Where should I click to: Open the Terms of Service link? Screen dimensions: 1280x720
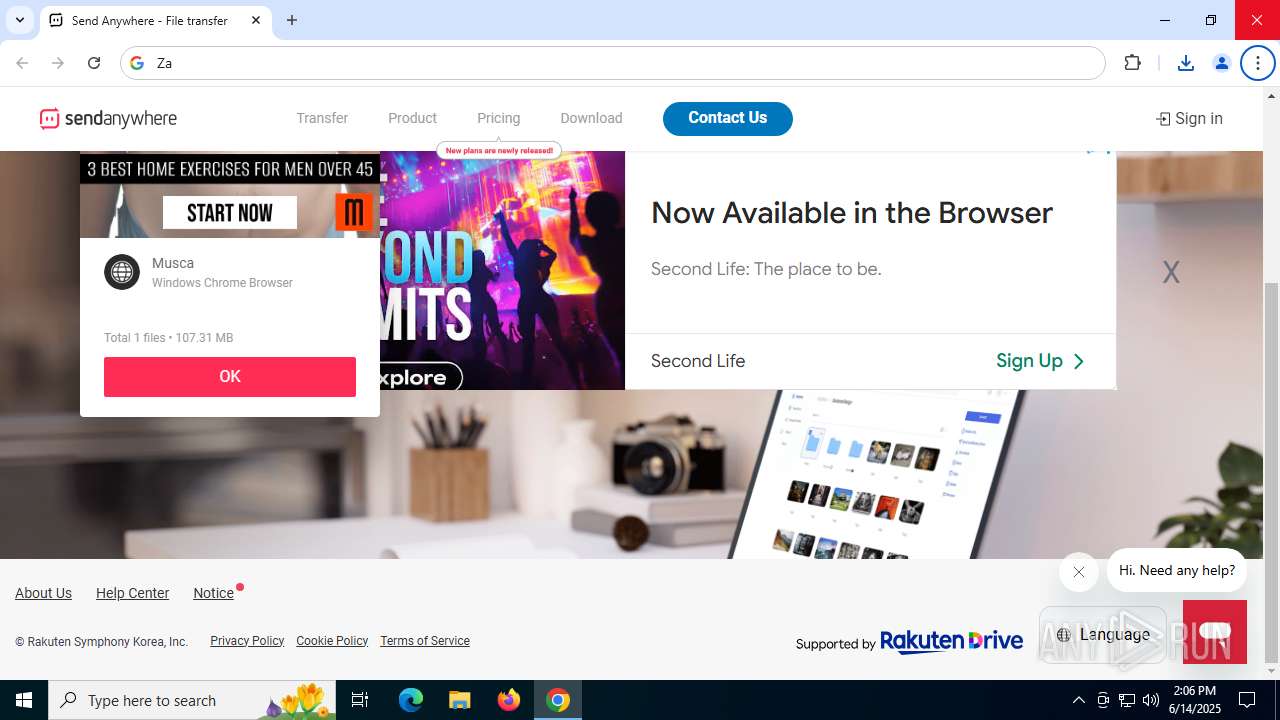pyautogui.click(x=425, y=641)
